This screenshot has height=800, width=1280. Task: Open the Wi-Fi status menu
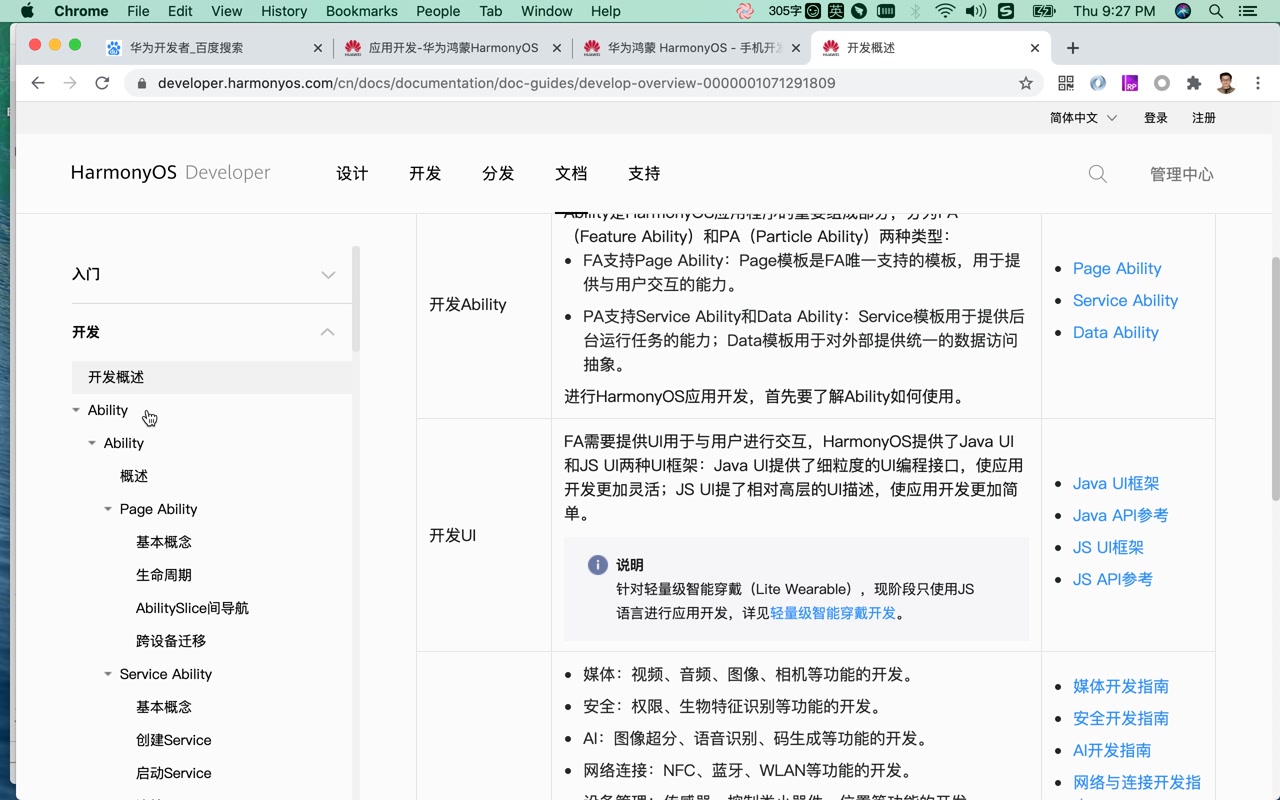pyautogui.click(x=945, y=11)
